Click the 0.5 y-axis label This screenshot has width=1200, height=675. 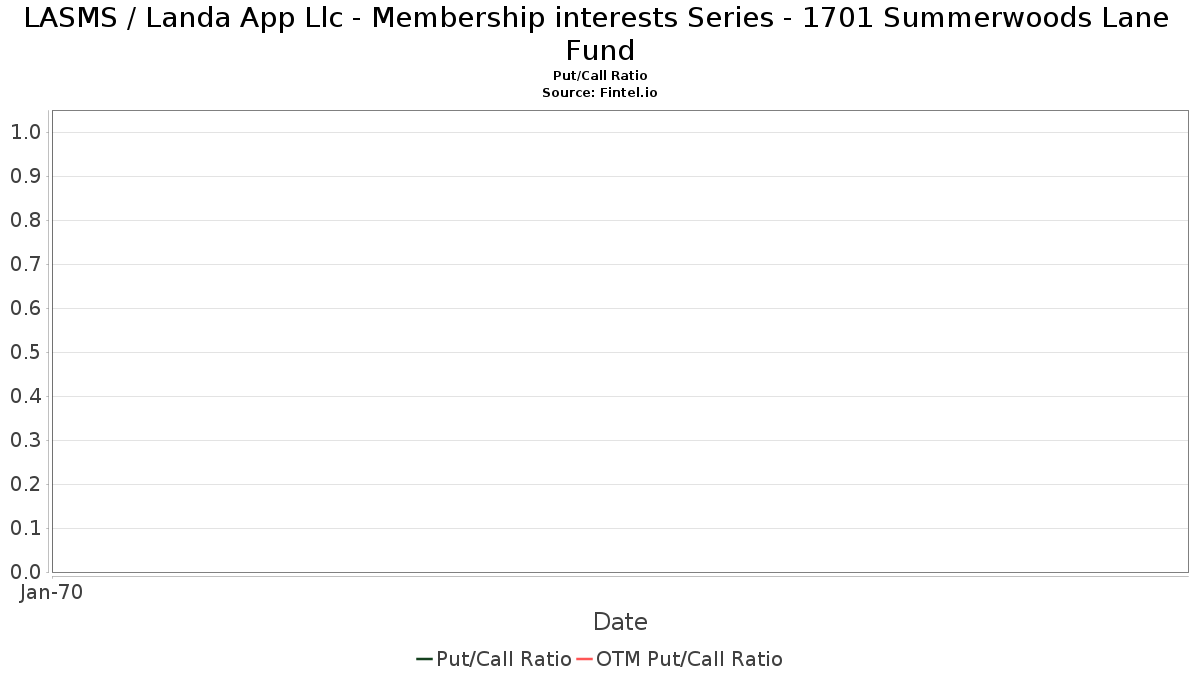tap(25, 352)
